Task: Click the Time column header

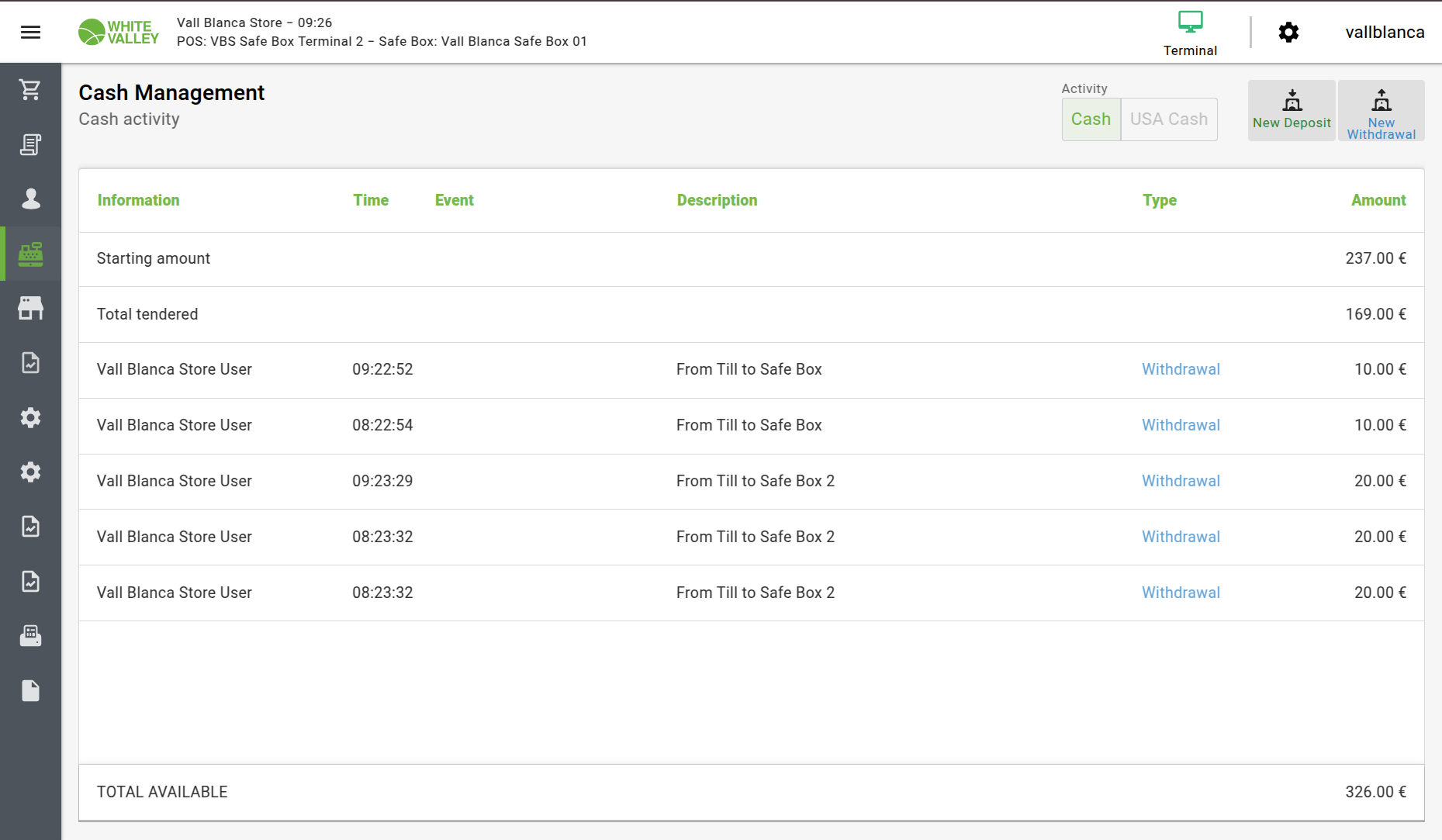Action: point(371,200)
